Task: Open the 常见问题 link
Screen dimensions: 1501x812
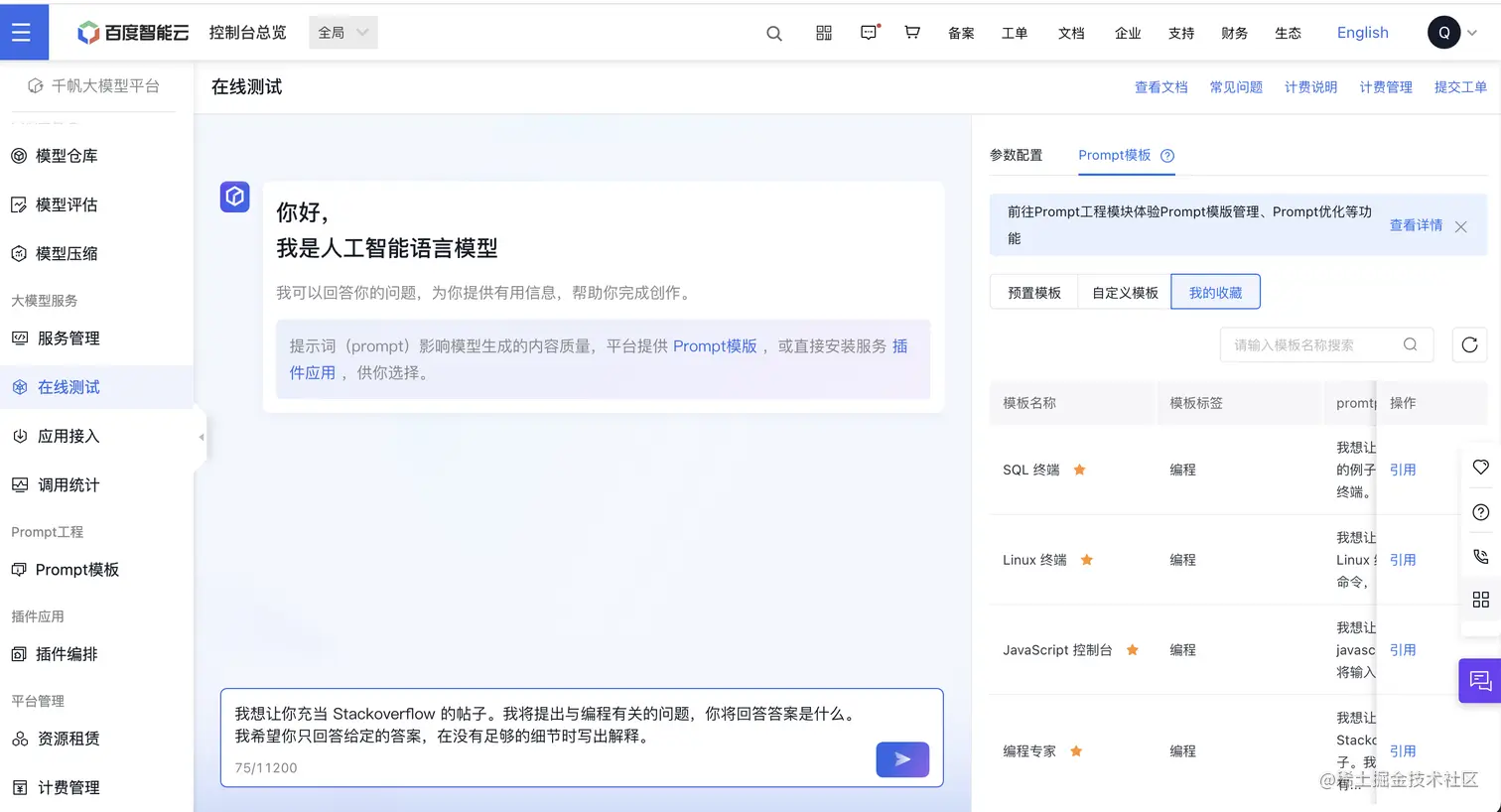Action: (x=1236, y=87)
